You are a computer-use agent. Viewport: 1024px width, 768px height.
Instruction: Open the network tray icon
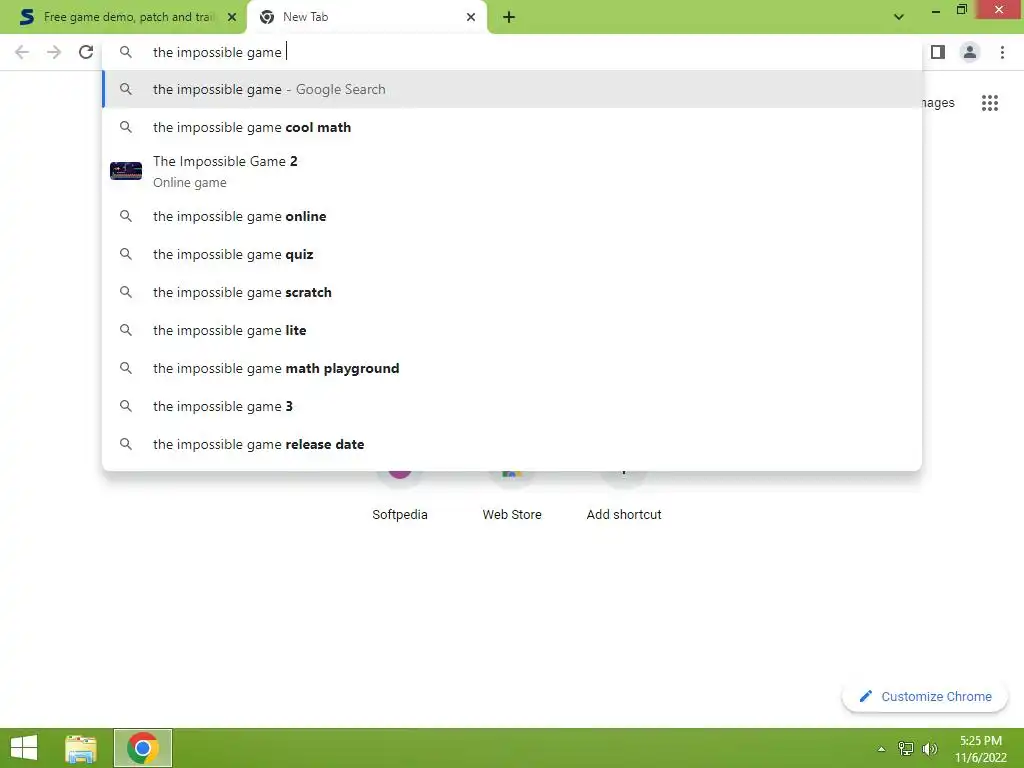[x=906, y=748]
